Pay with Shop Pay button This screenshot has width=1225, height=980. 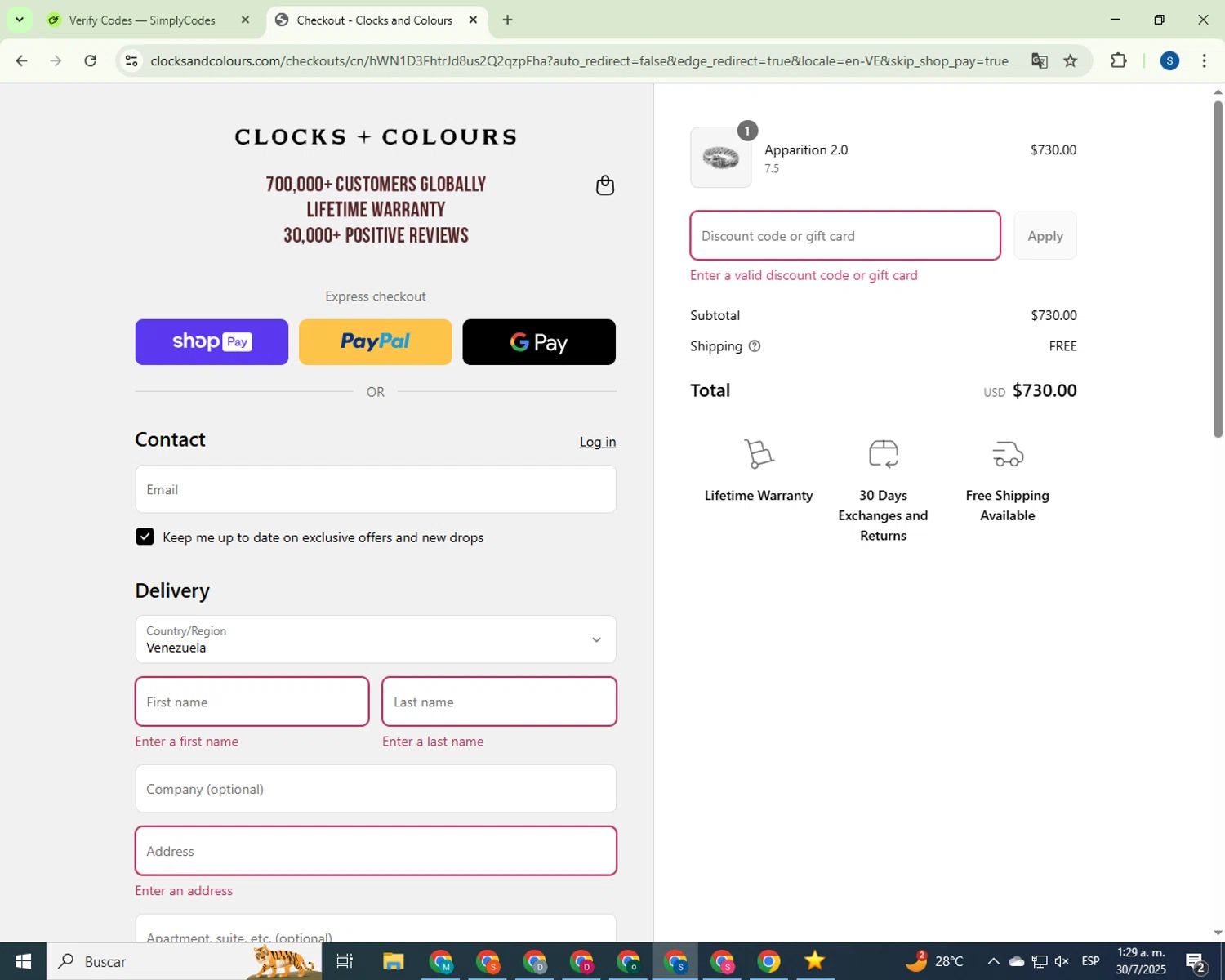click(x=212, y=342)
